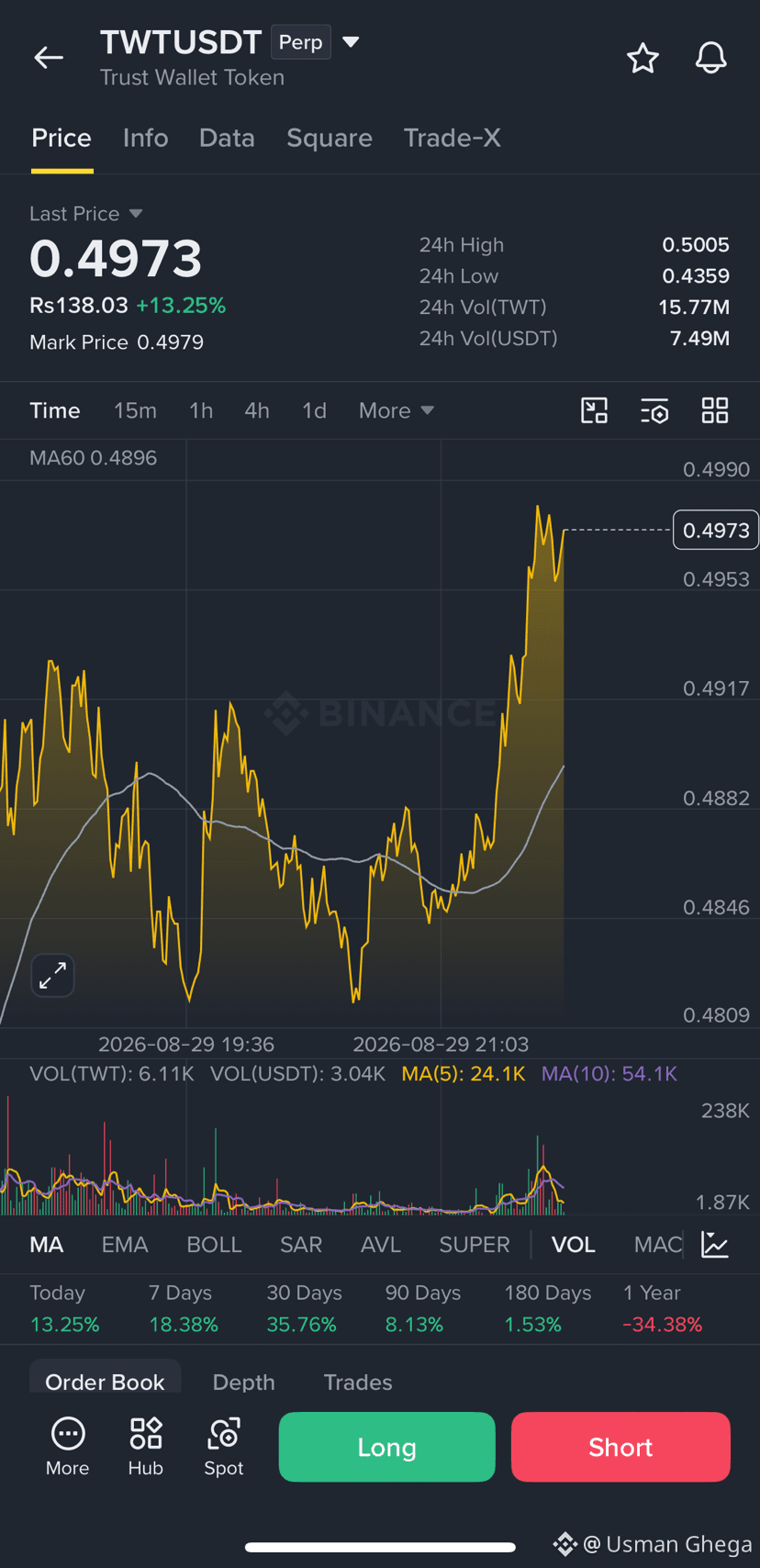Toggle the BOLL indicator
This screenshot has height=1568, width=760.
[214, 1245]
